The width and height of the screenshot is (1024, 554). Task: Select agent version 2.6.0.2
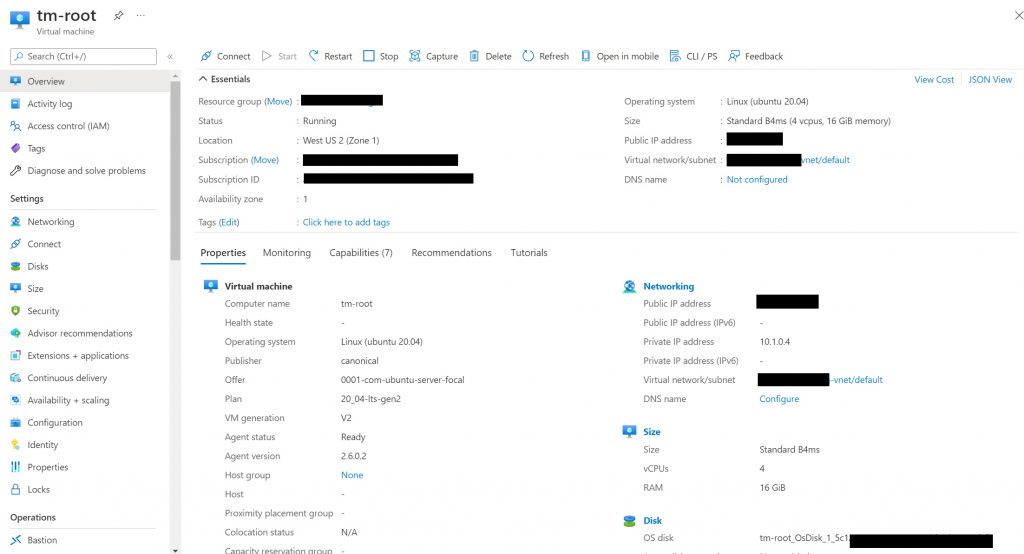tap(353, 457)
